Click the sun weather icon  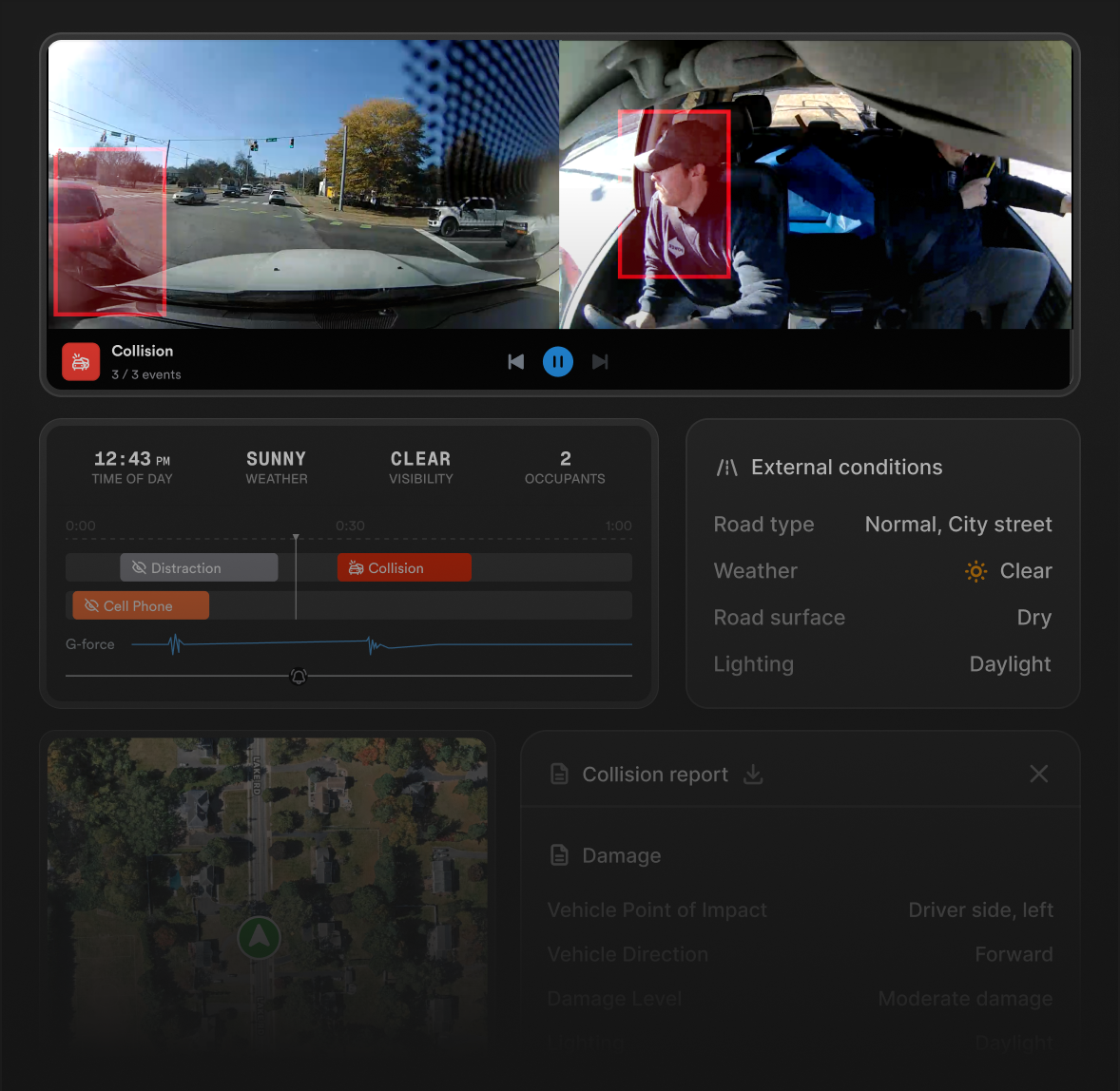click(975, 571)
